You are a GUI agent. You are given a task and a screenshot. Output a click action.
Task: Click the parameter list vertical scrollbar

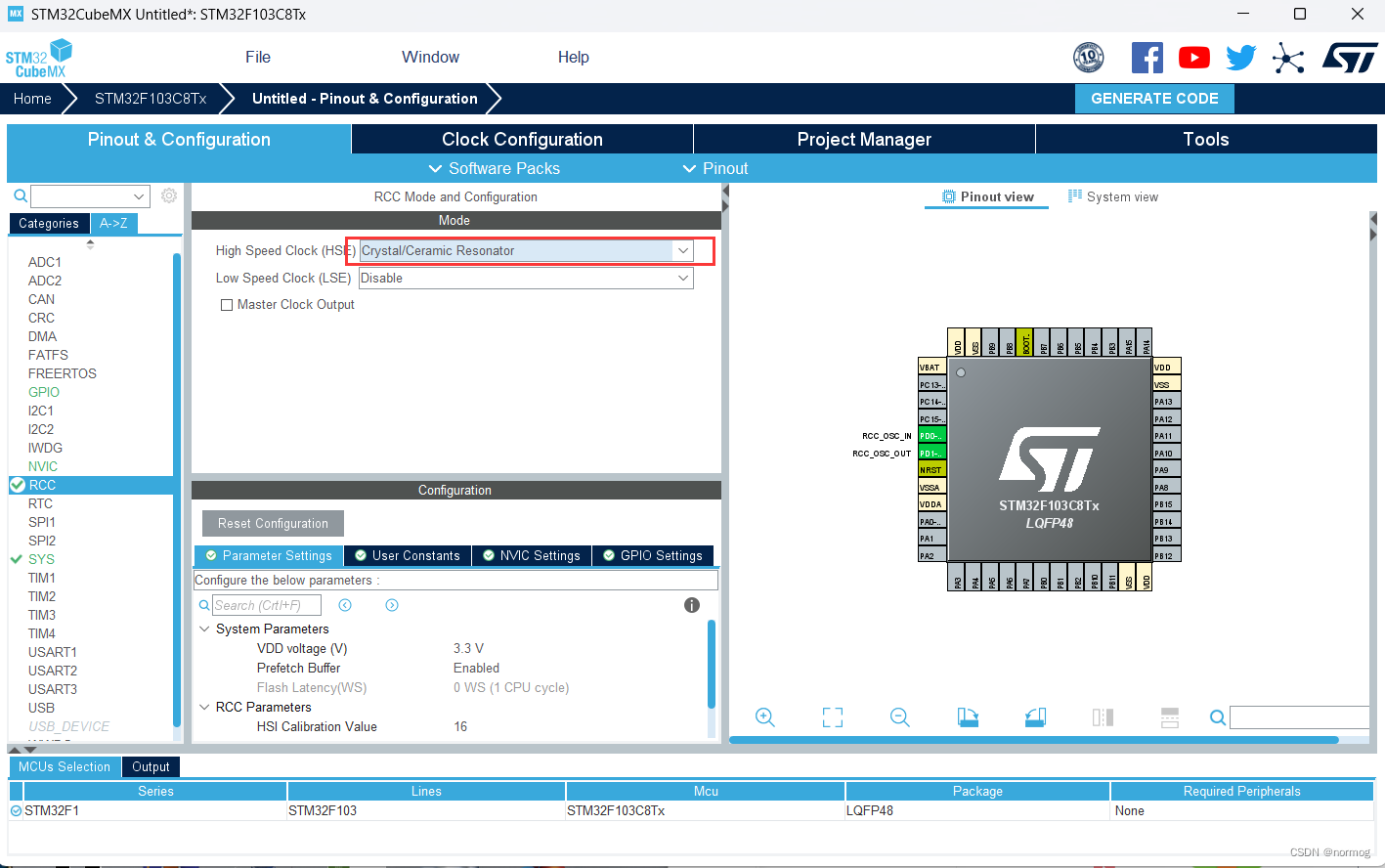tap(712, 665)
